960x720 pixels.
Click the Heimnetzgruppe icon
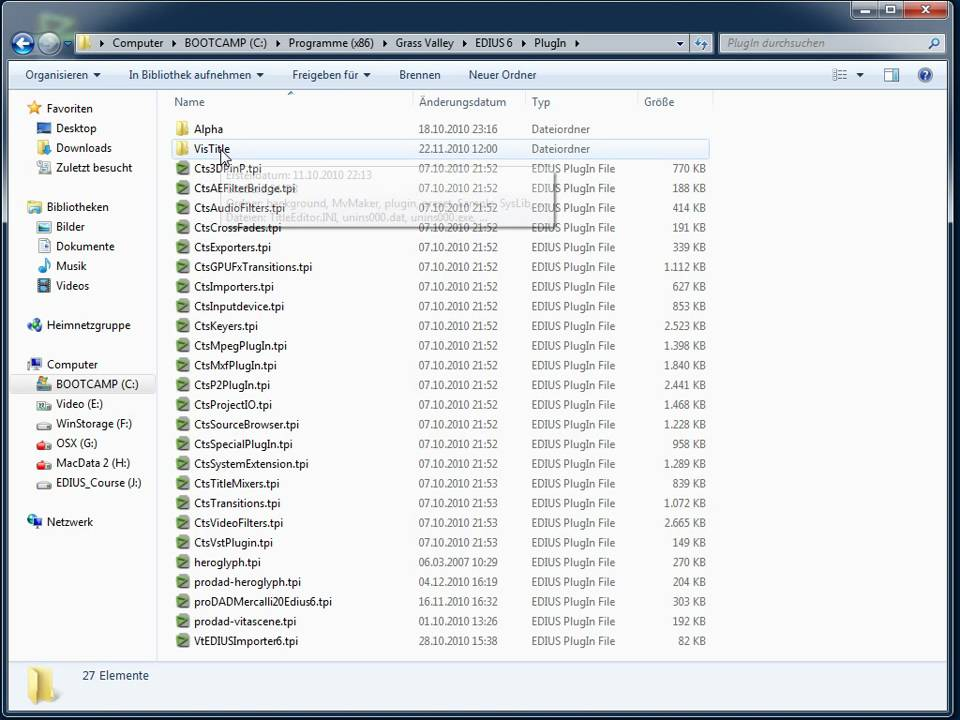click(x=34, y=325)
